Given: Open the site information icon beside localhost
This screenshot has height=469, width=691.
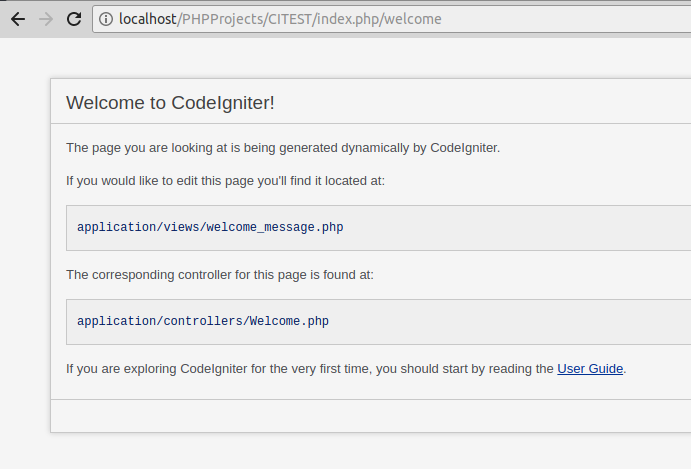Looking at the screenshot, I should (x=106, y=19).
